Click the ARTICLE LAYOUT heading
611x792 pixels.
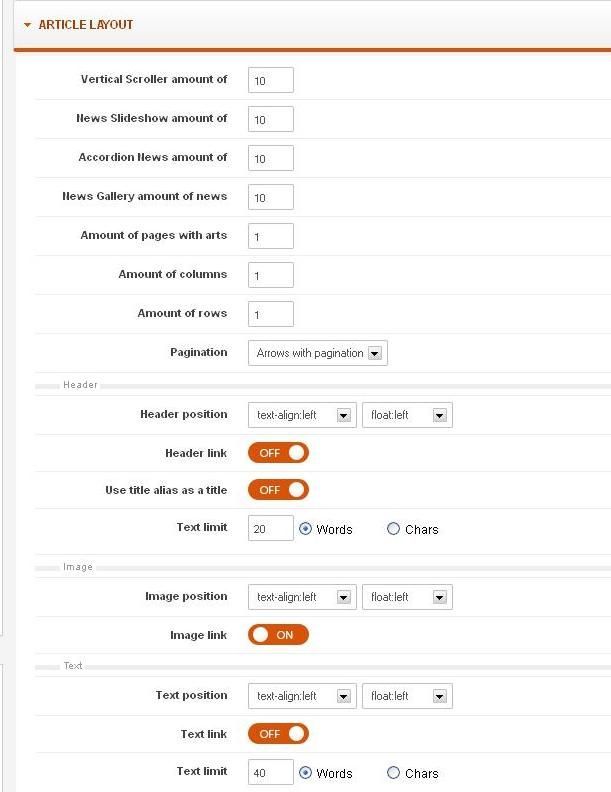coord(86,25)
